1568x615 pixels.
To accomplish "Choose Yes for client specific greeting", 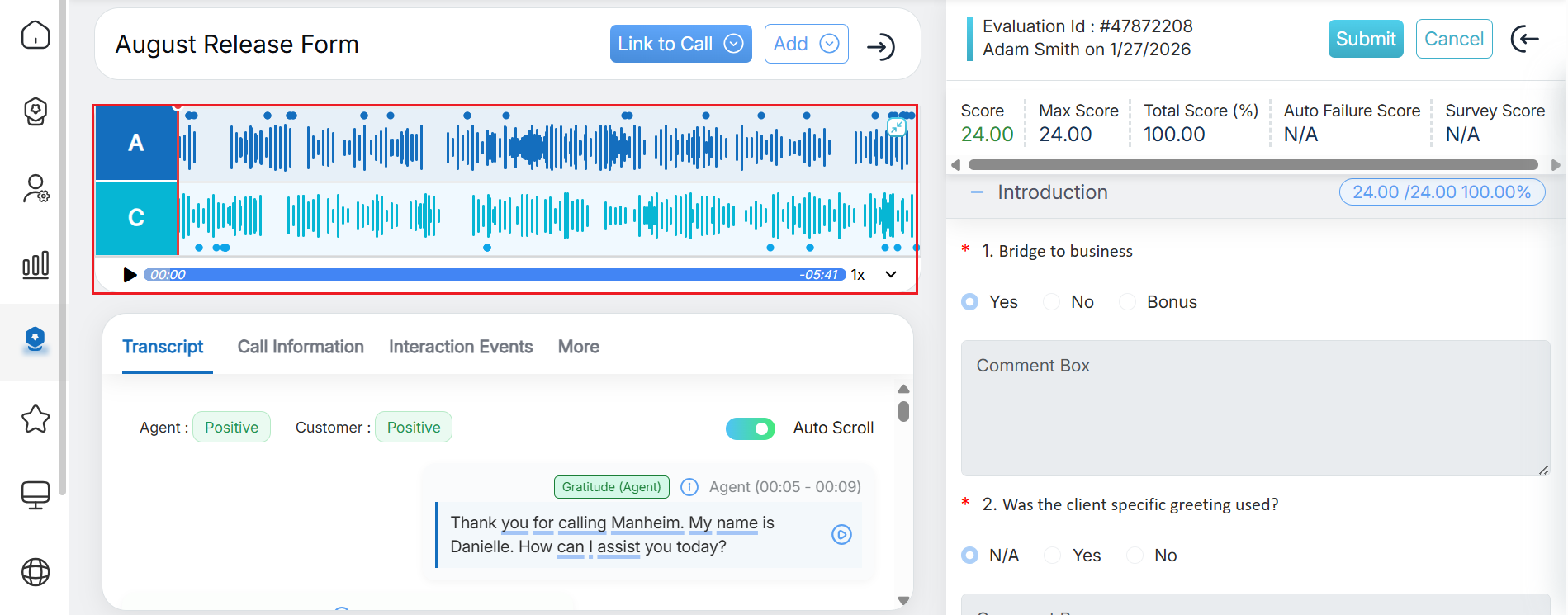I will pos(1053,556).
